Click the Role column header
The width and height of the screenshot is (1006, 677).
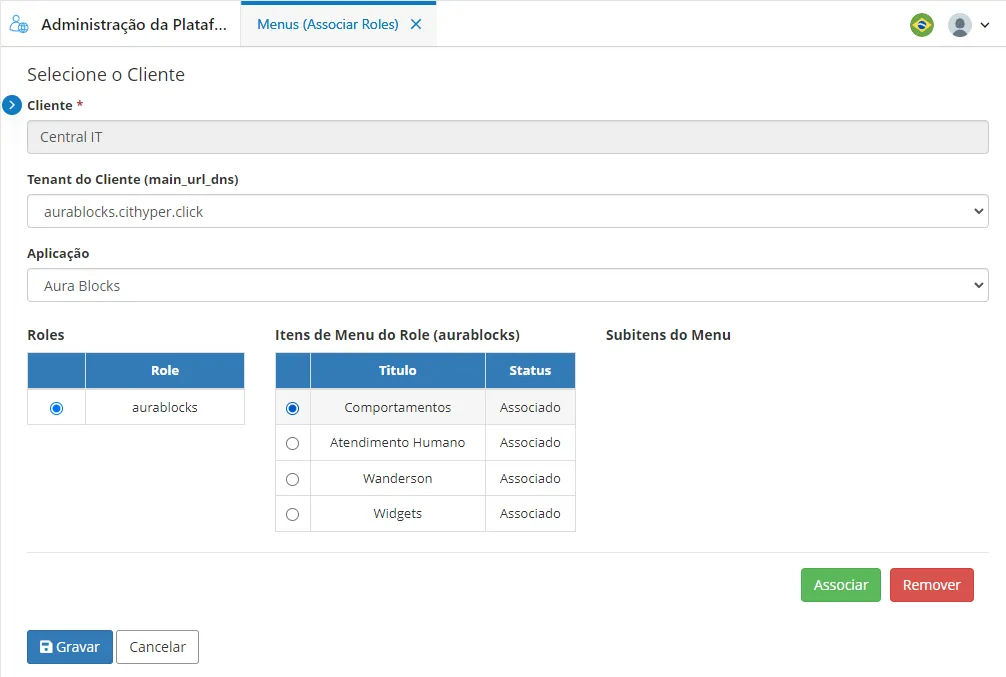click(165, 370)
